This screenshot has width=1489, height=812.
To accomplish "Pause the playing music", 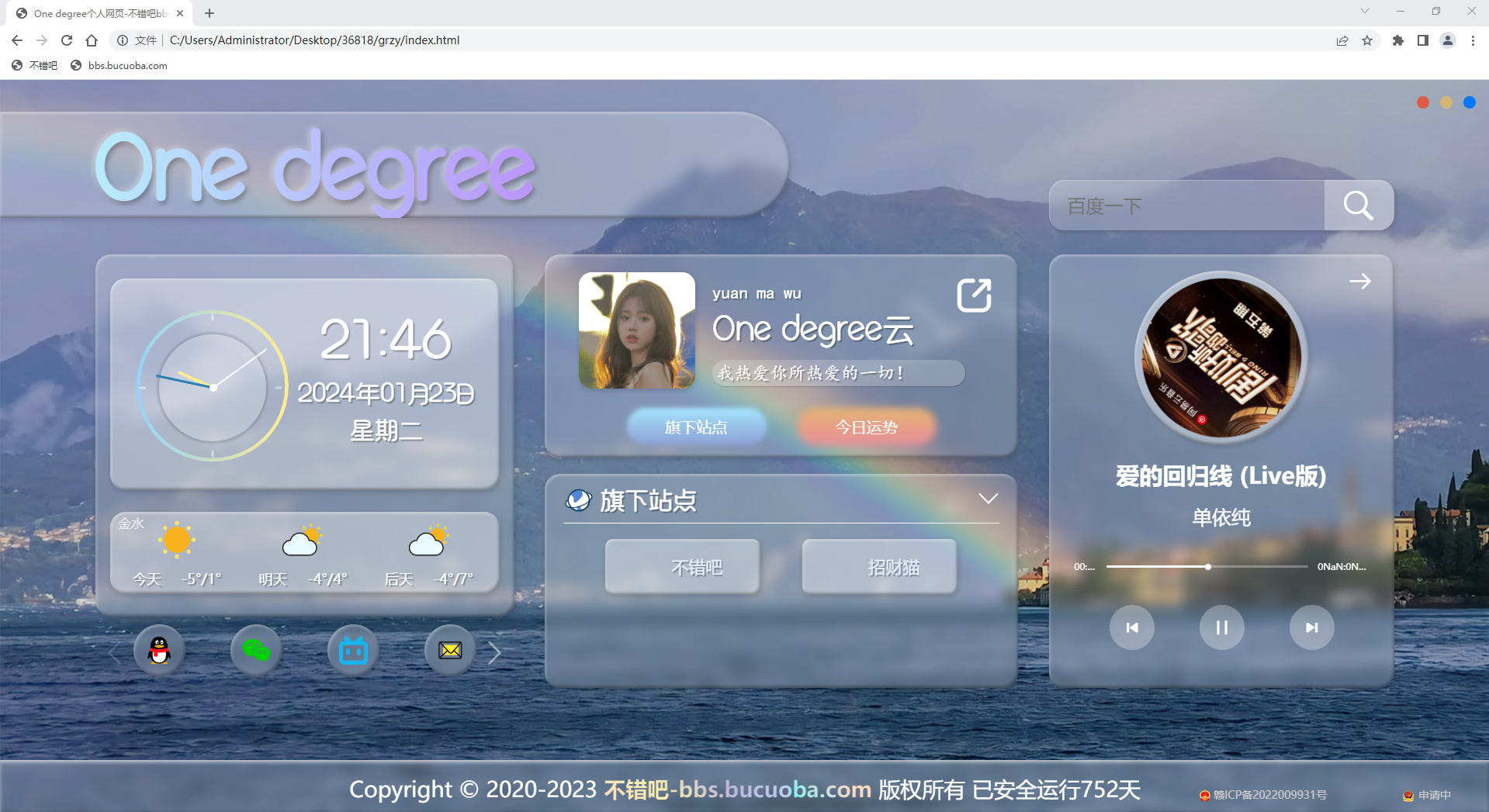I will click(1221, 627).
